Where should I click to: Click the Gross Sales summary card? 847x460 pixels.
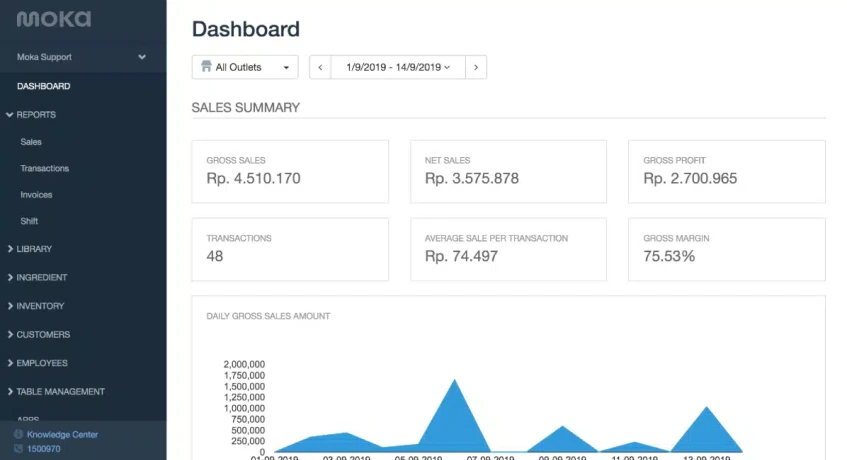[290, 171]
